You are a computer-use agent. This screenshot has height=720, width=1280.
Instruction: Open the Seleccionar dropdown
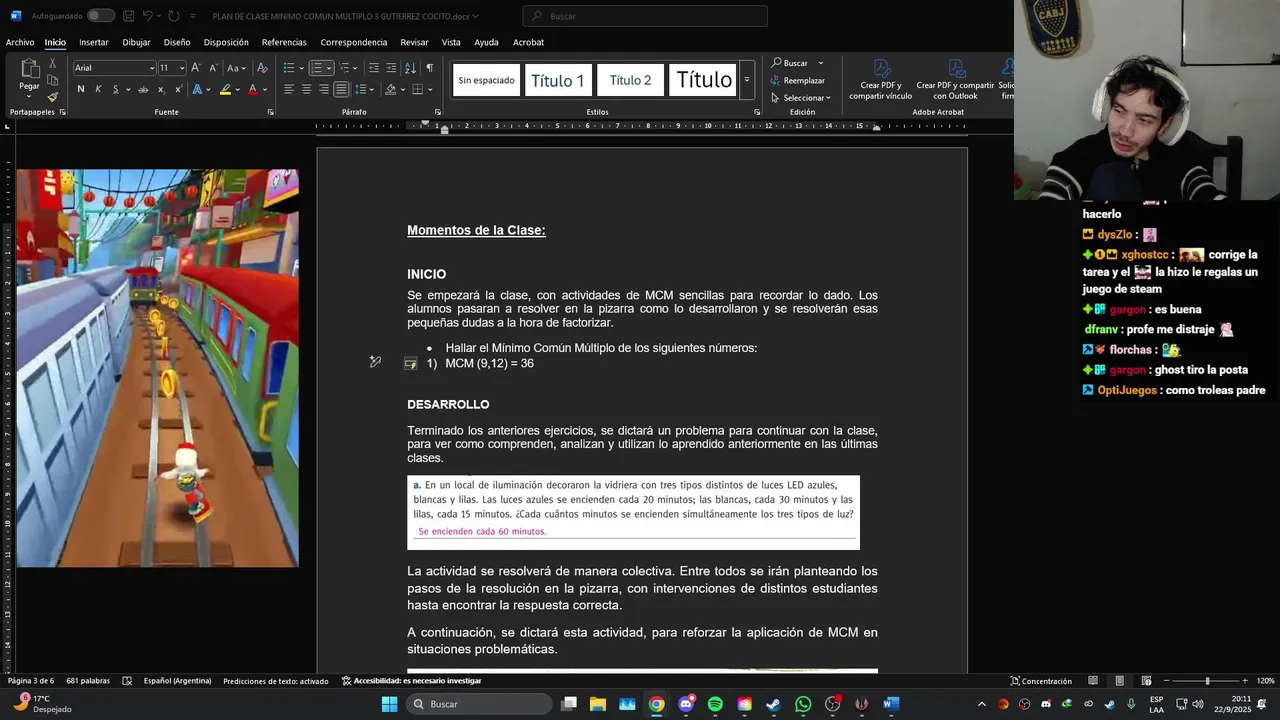click(x=803, y=97)
